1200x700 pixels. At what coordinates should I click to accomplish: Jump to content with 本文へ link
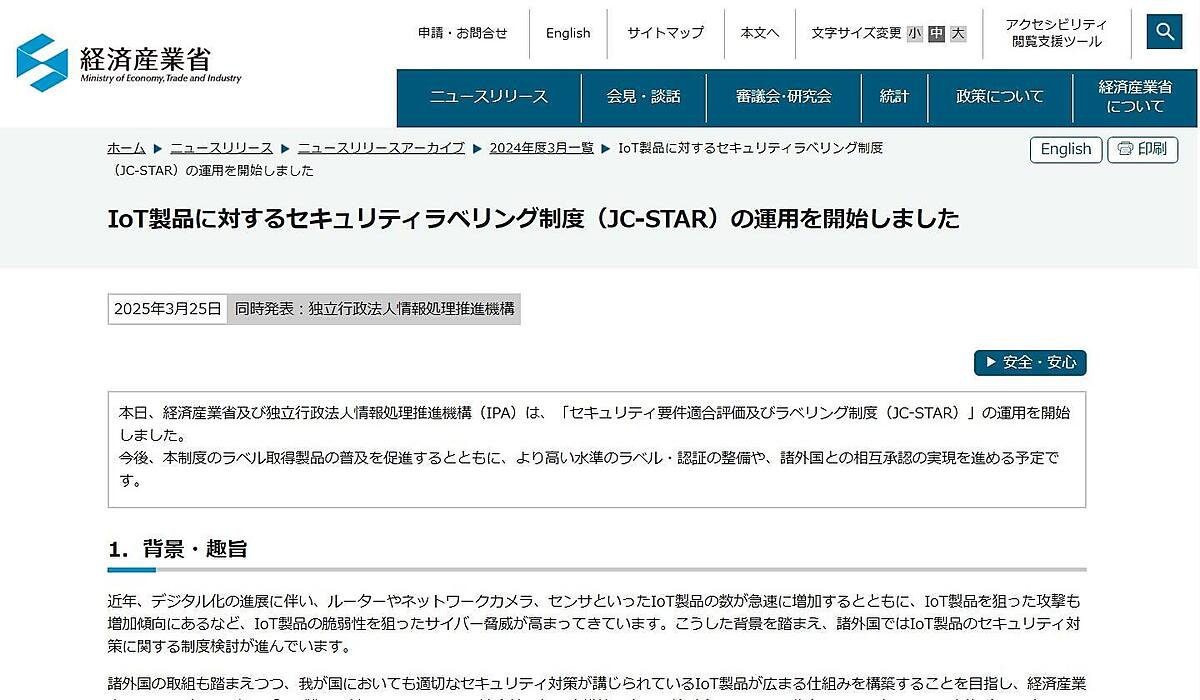pyautogui.click(x=759, y=33)
